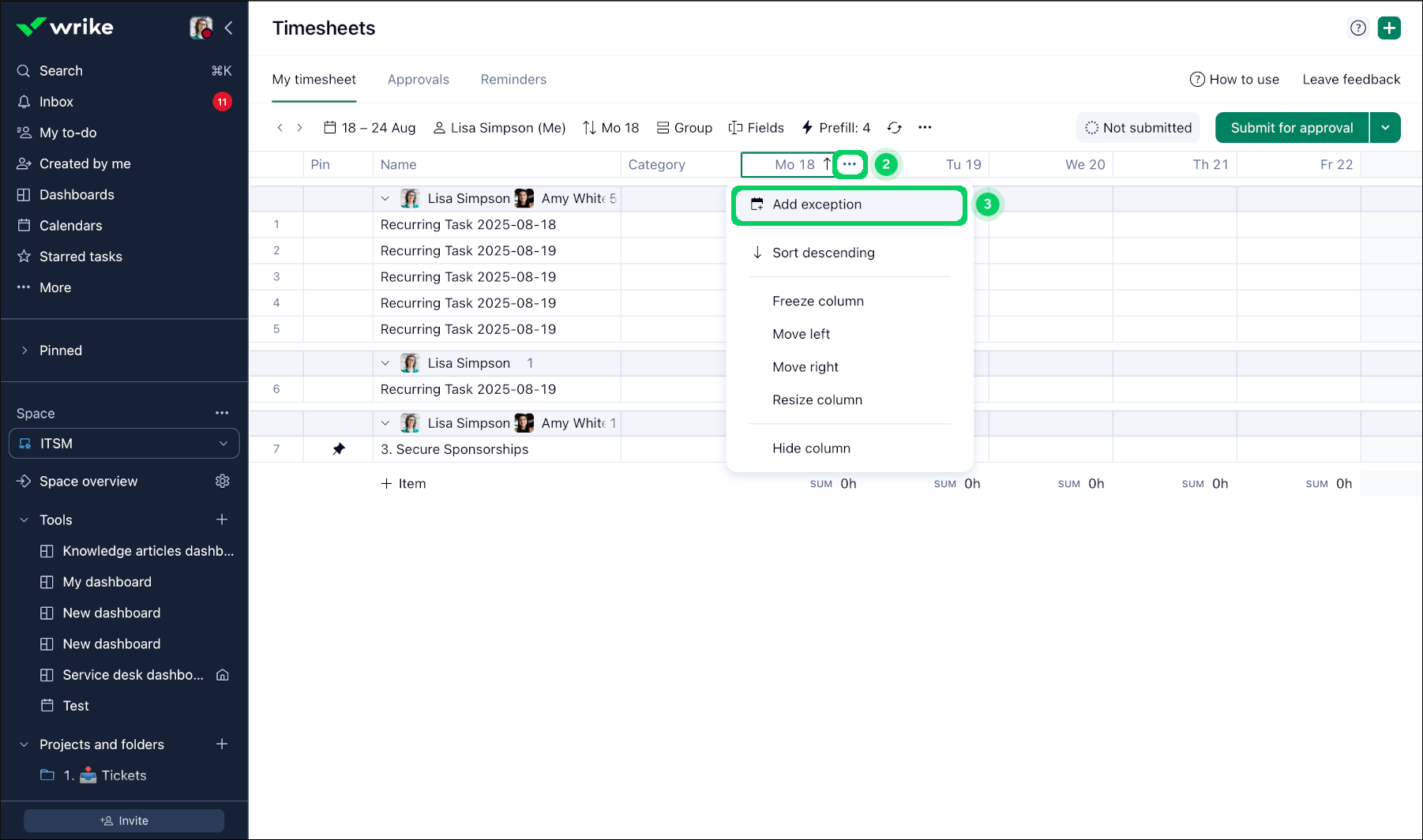Collapse Projects and folders section
Viewport: 1423px width, 840px height.
tap(24, 744)
